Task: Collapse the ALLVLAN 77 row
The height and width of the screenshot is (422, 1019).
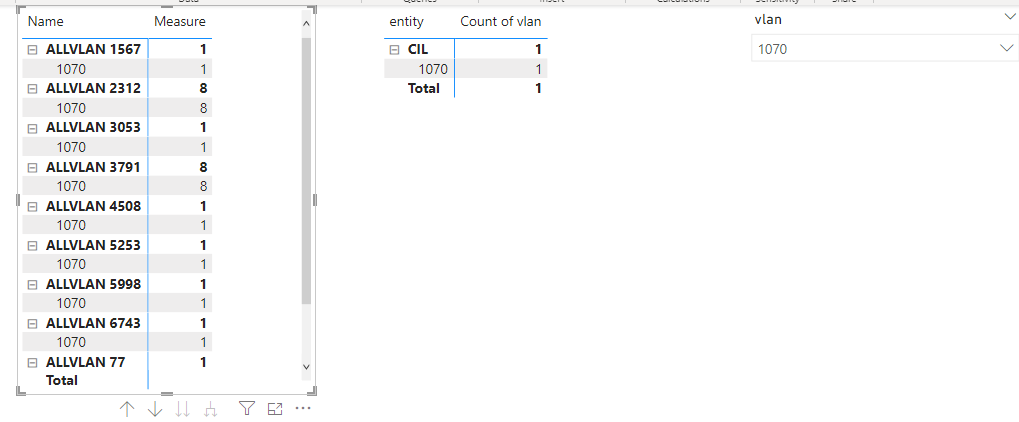Action: [x=31, y=363]
